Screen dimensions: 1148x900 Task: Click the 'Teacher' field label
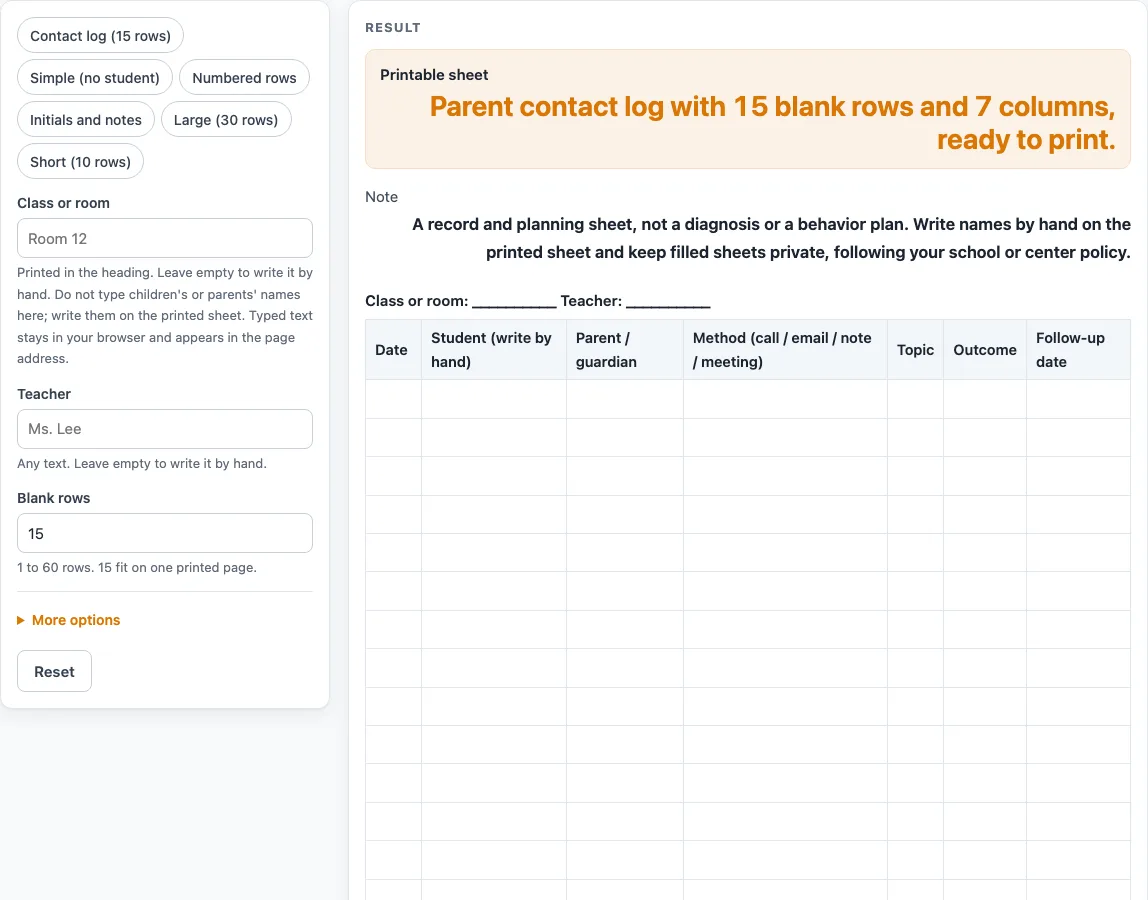(44, 394)
